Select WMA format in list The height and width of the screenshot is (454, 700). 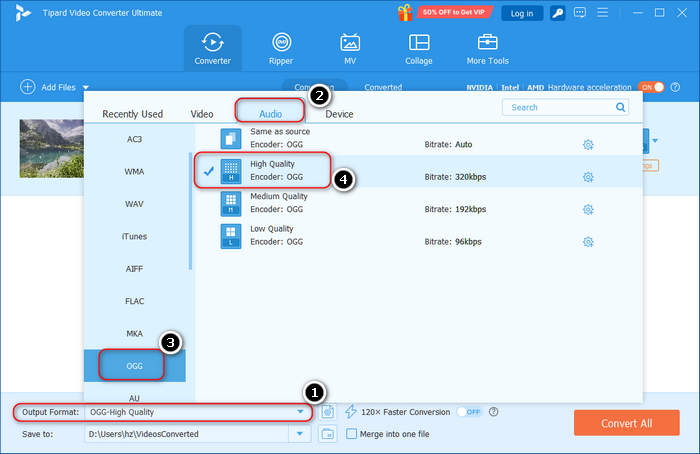tap(134, 171)
